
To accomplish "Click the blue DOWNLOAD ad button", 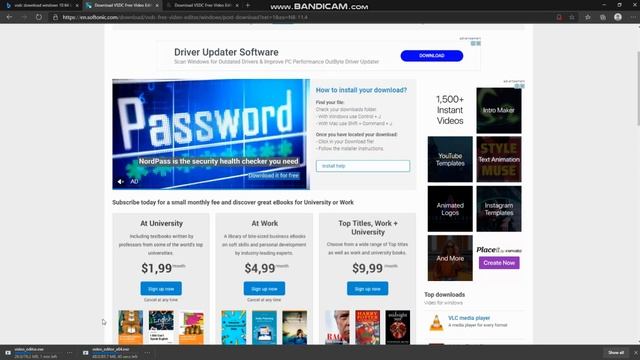I will (x=432, y=56).
